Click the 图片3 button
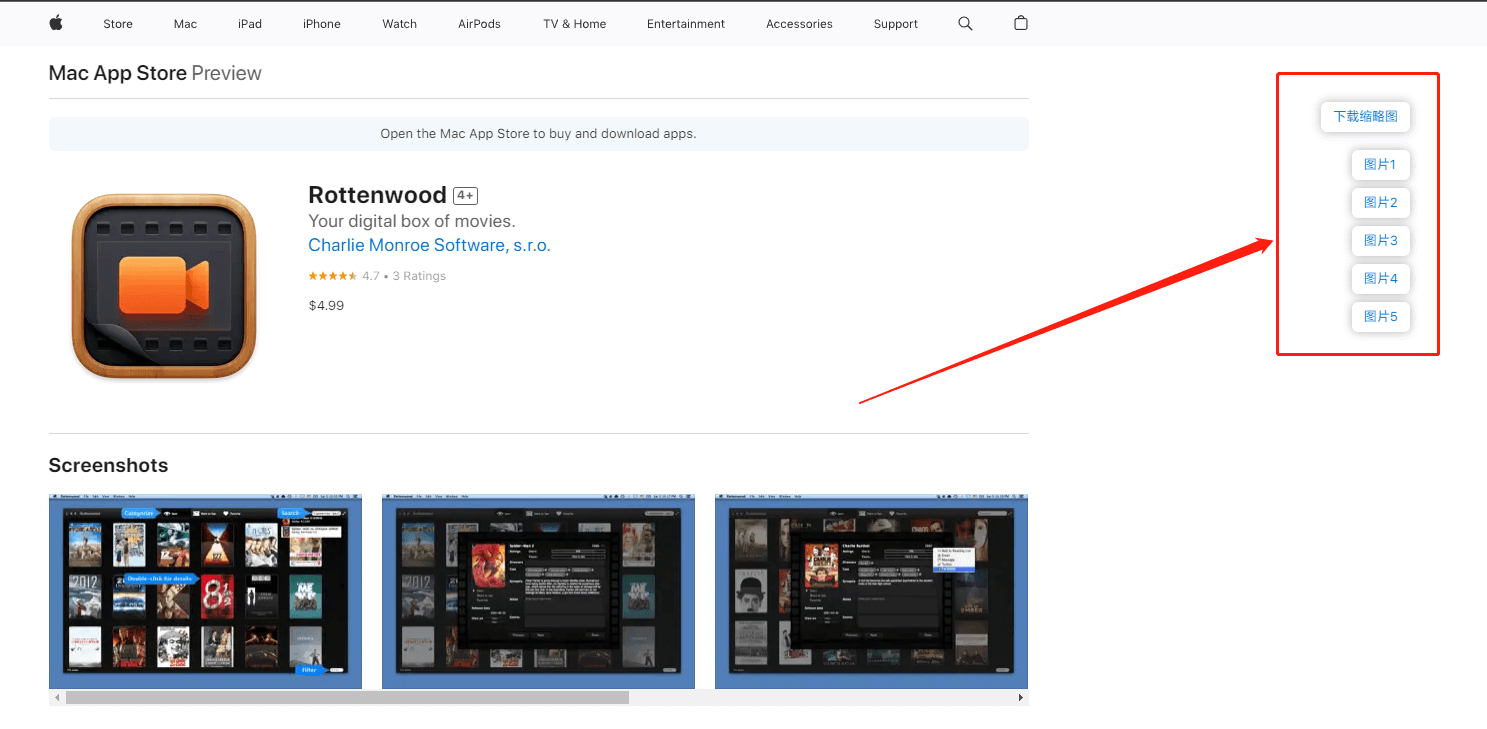 (x=1380, y=241)
